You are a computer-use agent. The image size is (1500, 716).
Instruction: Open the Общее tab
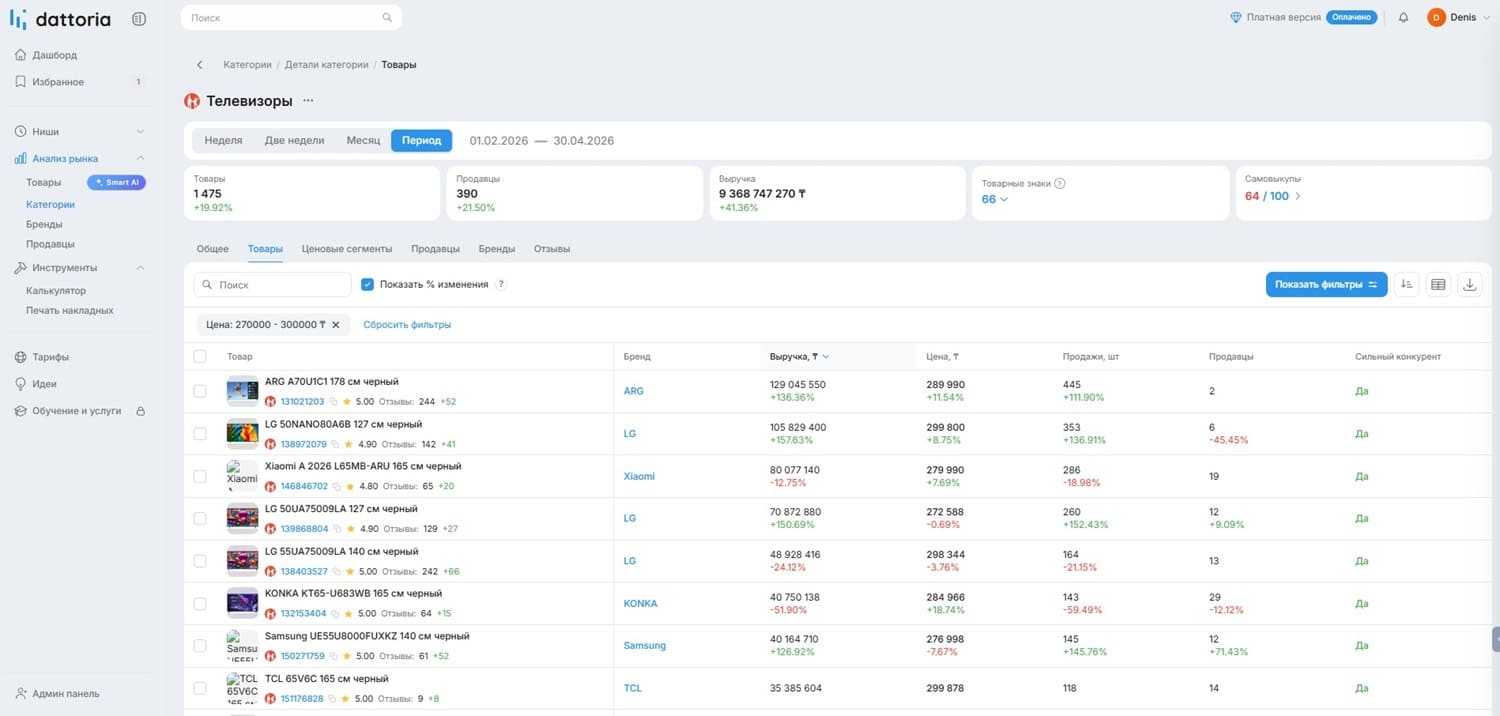(x=213, y=249)
